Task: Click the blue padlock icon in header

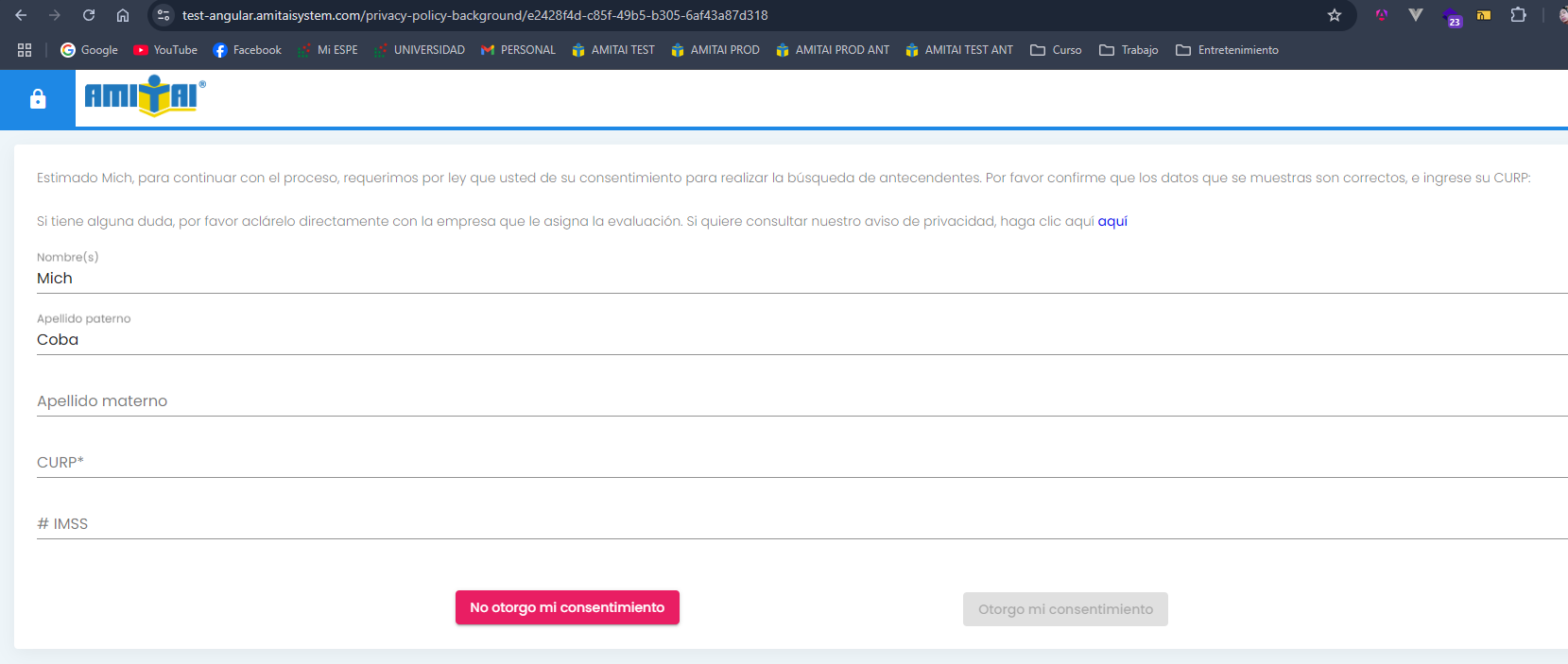Action: [38, 99]
